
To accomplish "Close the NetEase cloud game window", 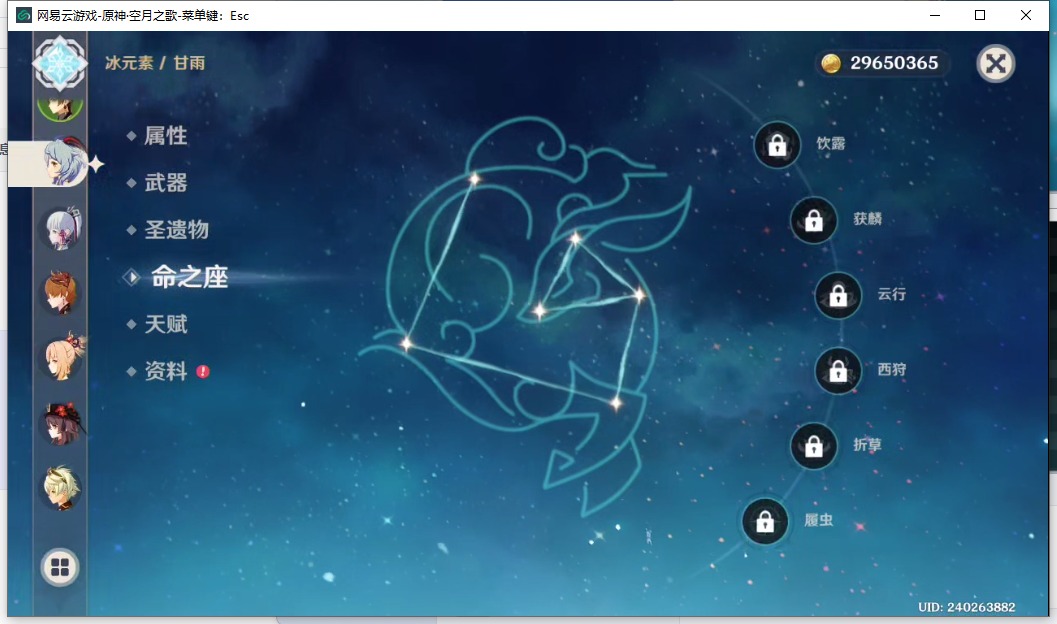I will tap(1026, 15).
